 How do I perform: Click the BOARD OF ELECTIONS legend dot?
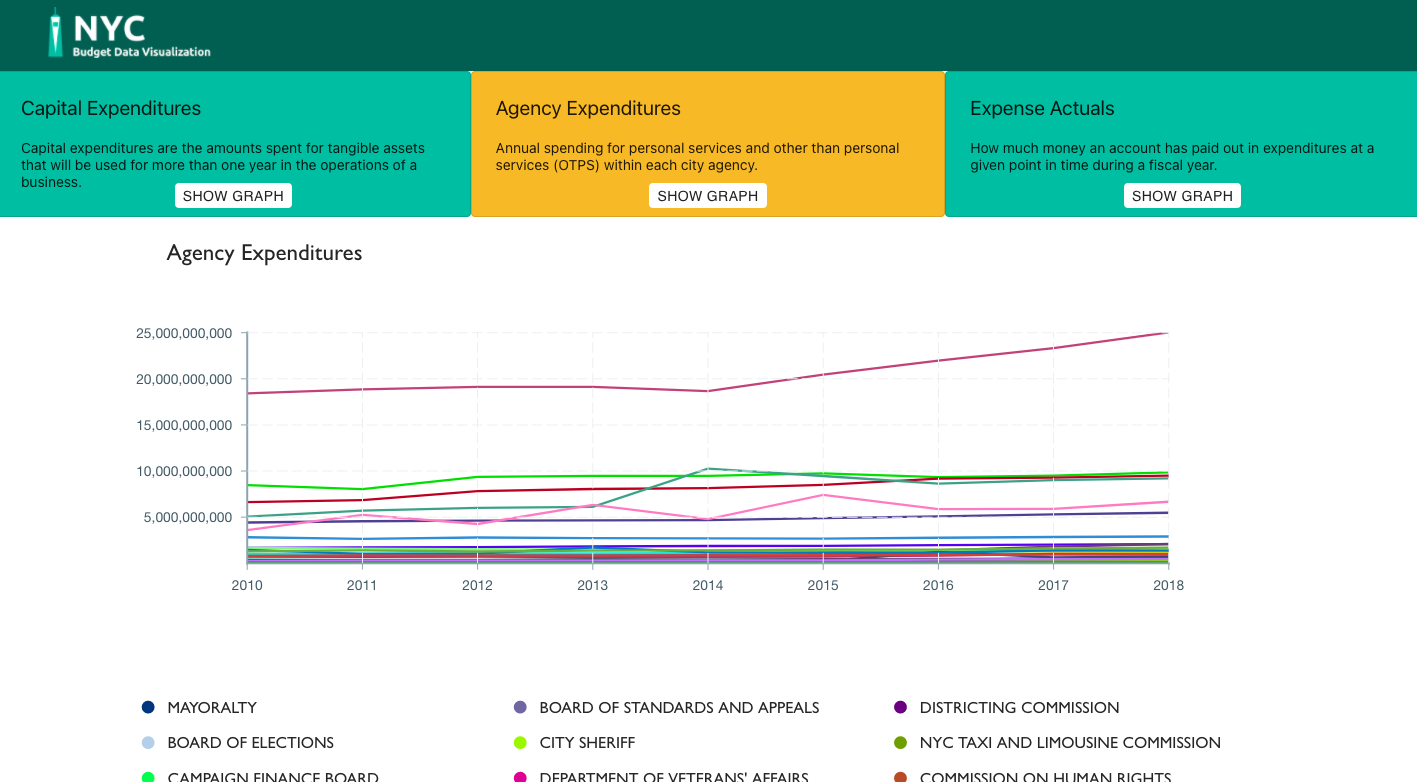149,743
